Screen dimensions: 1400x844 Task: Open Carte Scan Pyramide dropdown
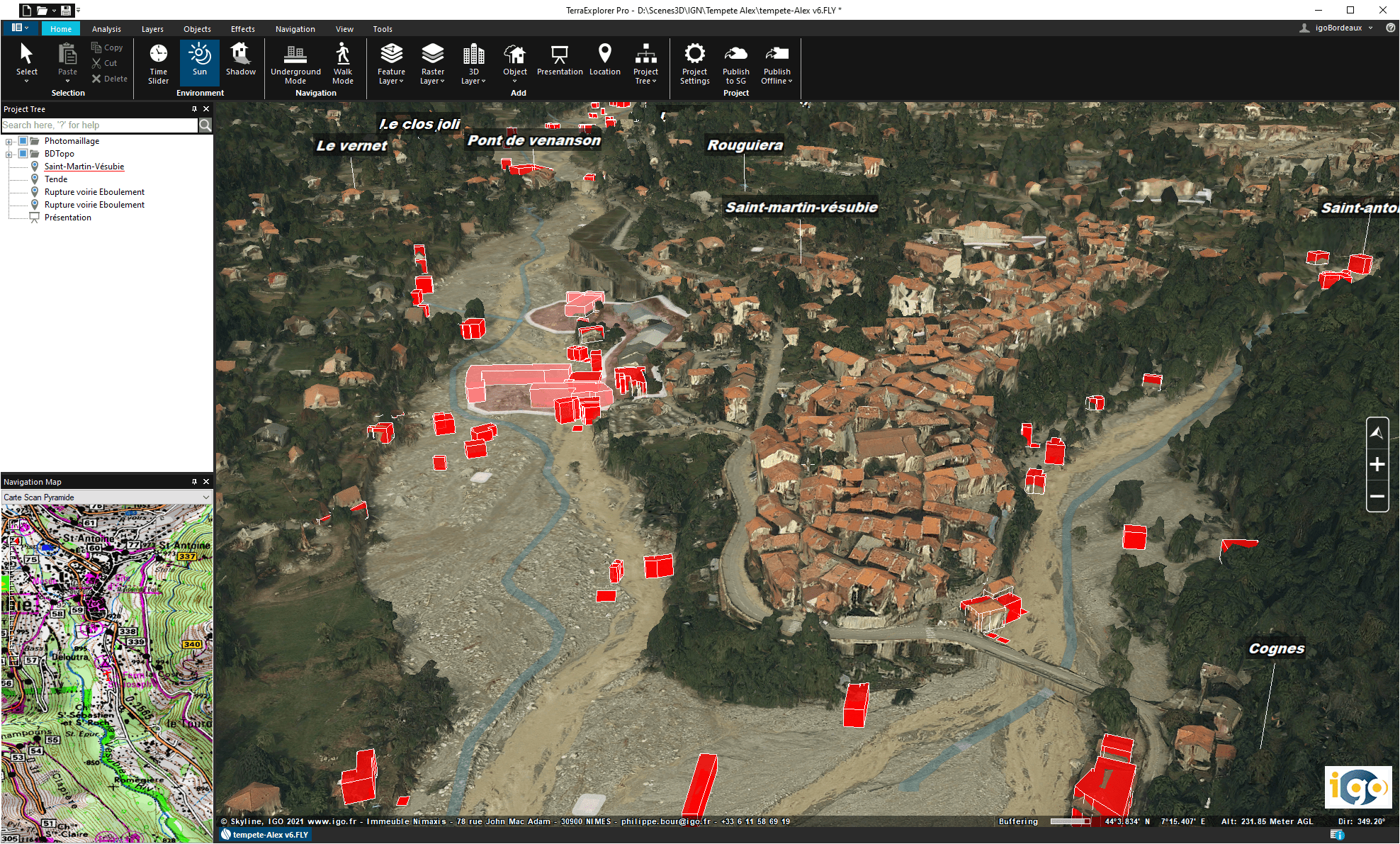(106, 497)
